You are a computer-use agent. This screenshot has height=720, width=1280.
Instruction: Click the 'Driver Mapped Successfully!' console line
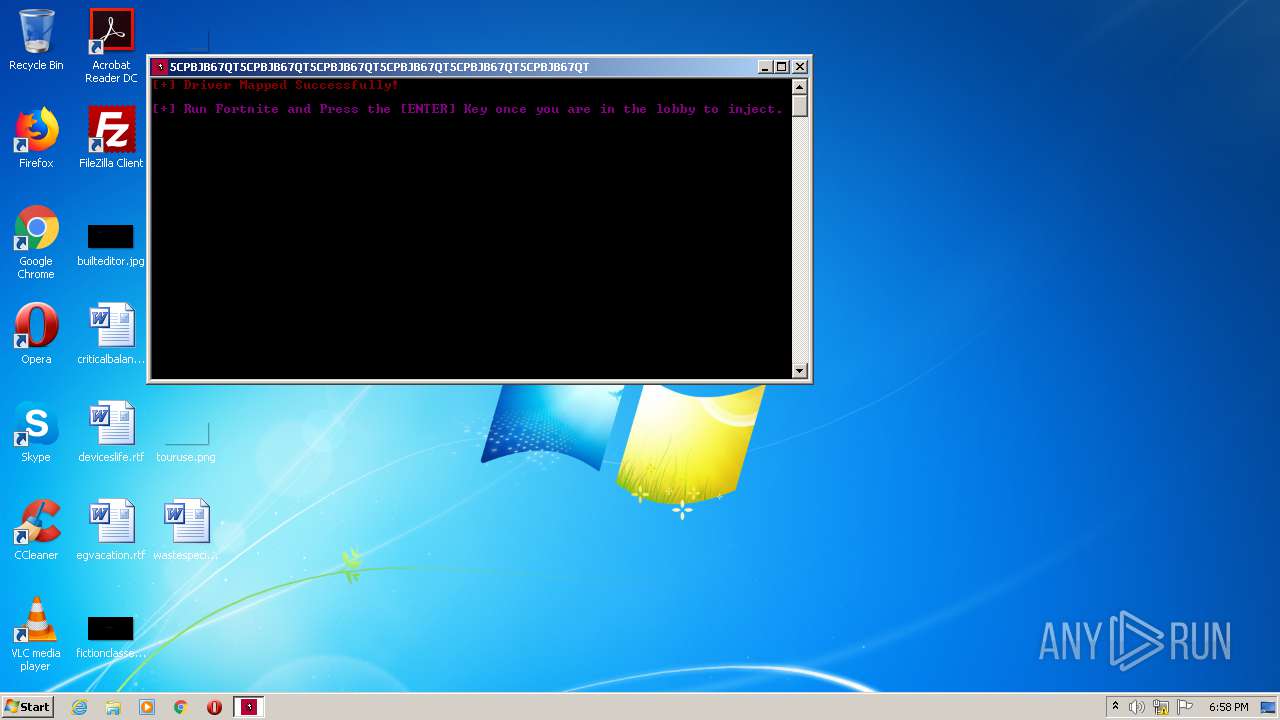click(276, 85)
